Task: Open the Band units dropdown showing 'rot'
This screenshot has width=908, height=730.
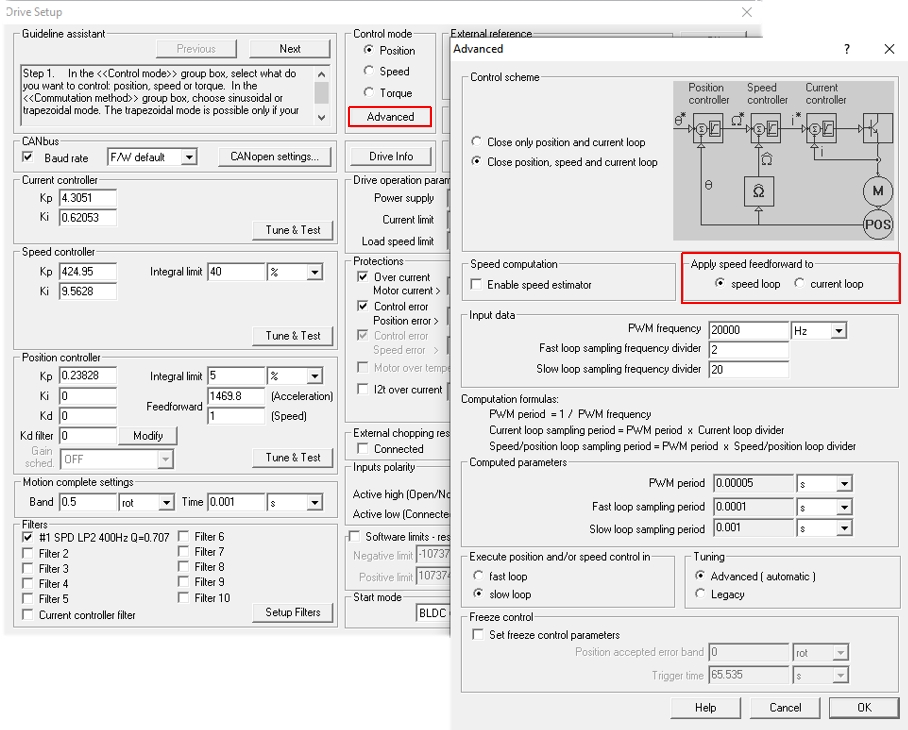Action: click(166, 502)
